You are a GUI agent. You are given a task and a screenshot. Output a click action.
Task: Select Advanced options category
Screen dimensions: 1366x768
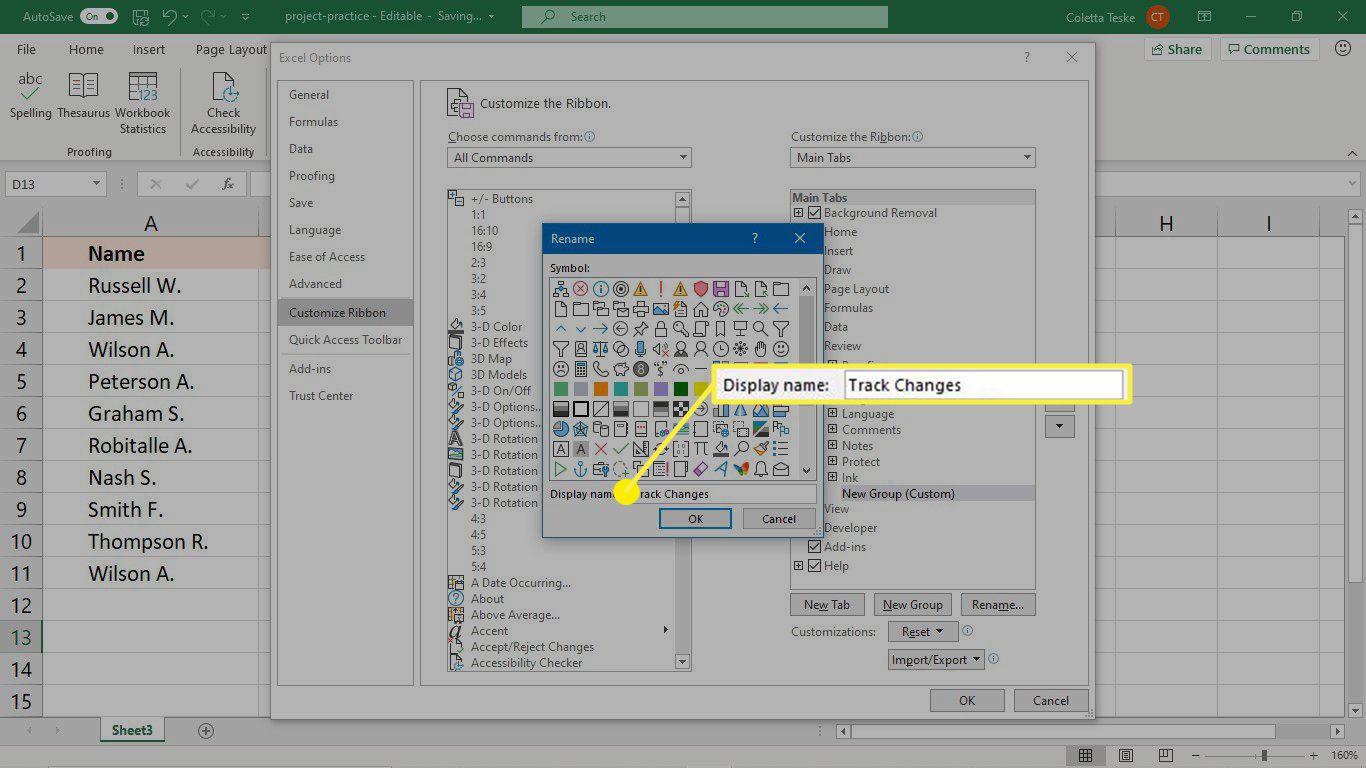click(x=345, y=284)
